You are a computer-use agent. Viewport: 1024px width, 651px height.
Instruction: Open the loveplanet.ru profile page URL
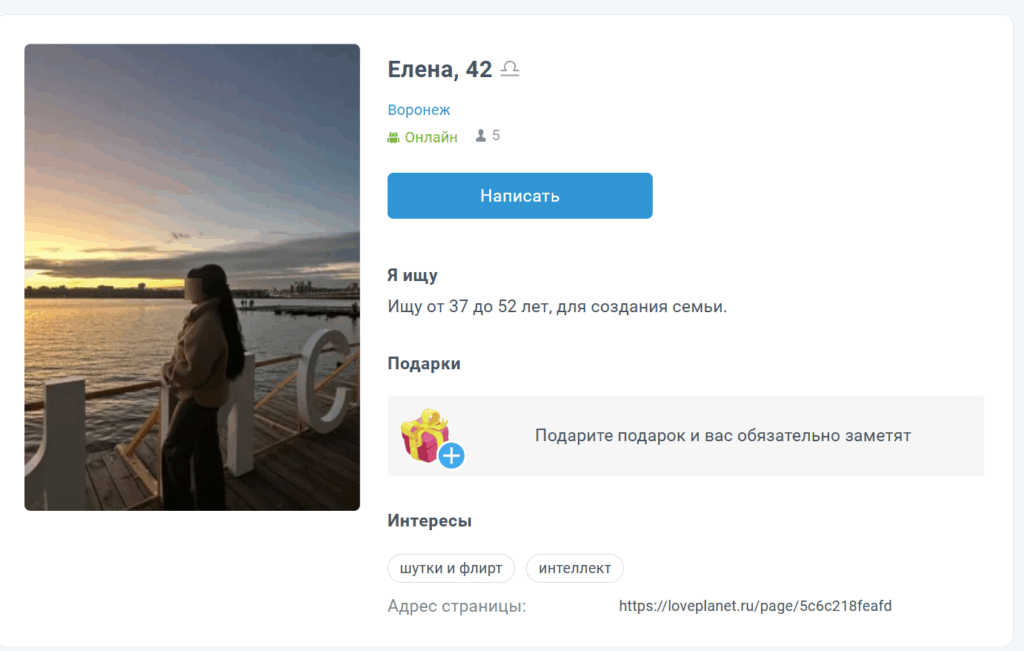click(755, 605)
